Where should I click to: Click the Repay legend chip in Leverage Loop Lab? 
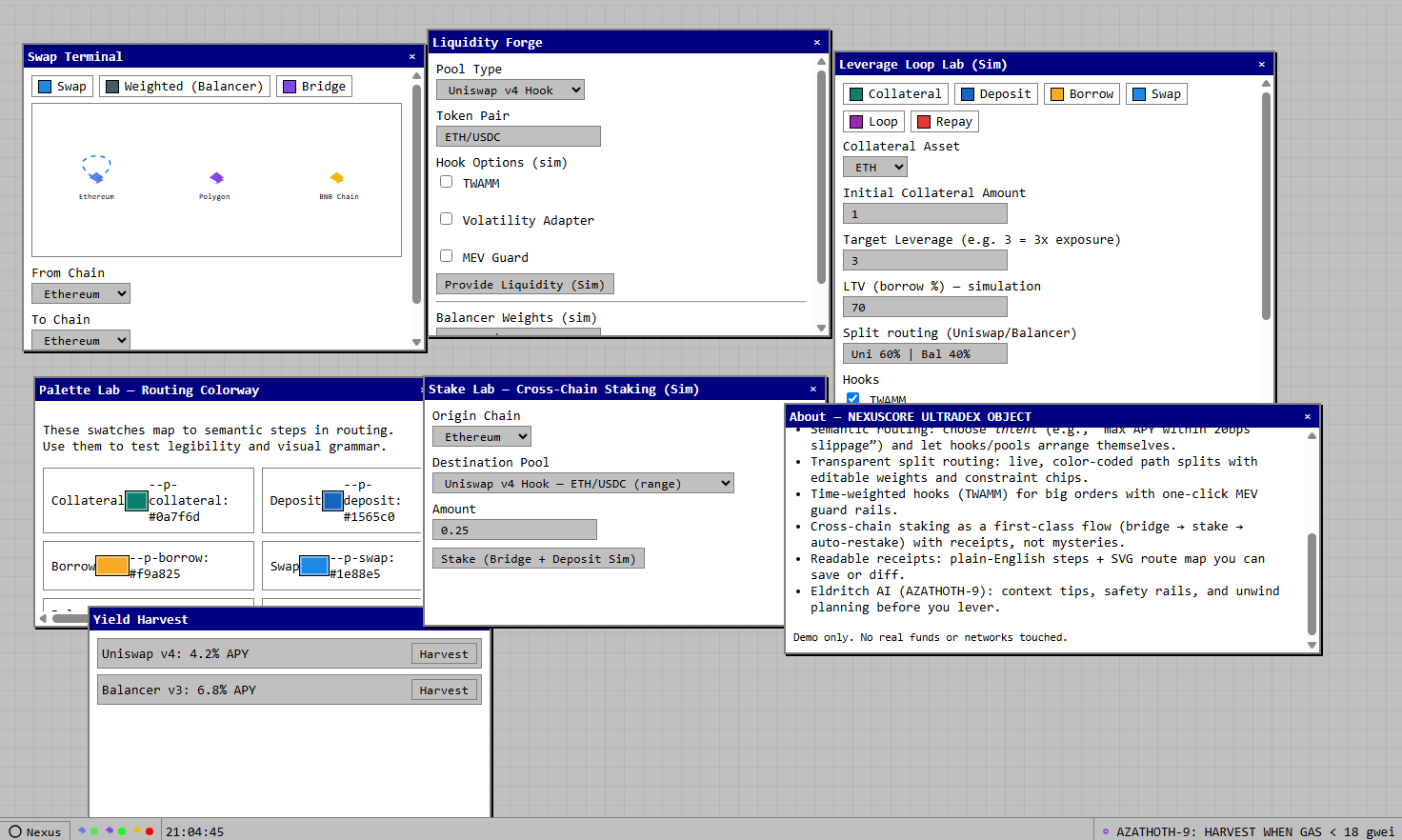(x=944, y=122)
